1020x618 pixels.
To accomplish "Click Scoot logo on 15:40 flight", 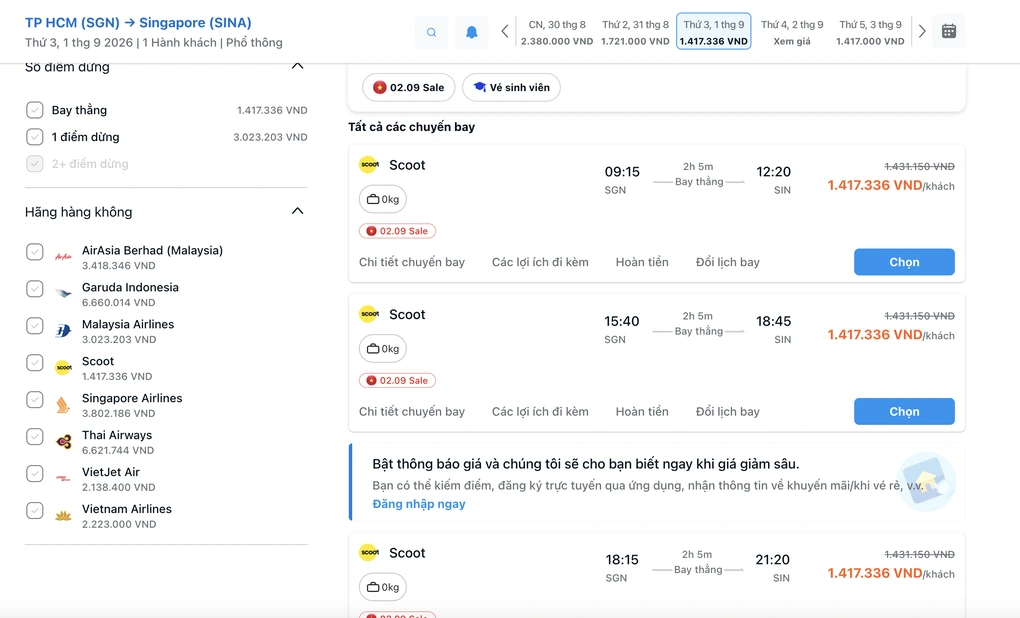I will 369,314.
